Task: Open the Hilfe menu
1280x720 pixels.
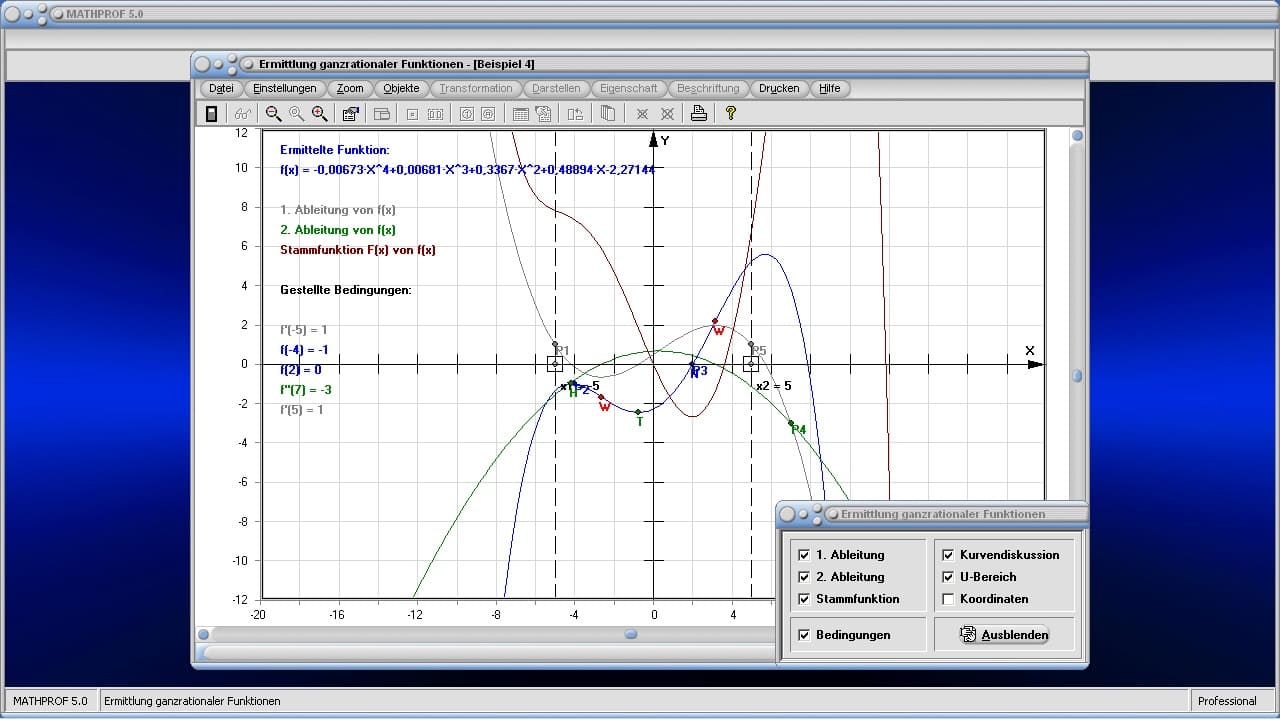Action: pos(830,88)
